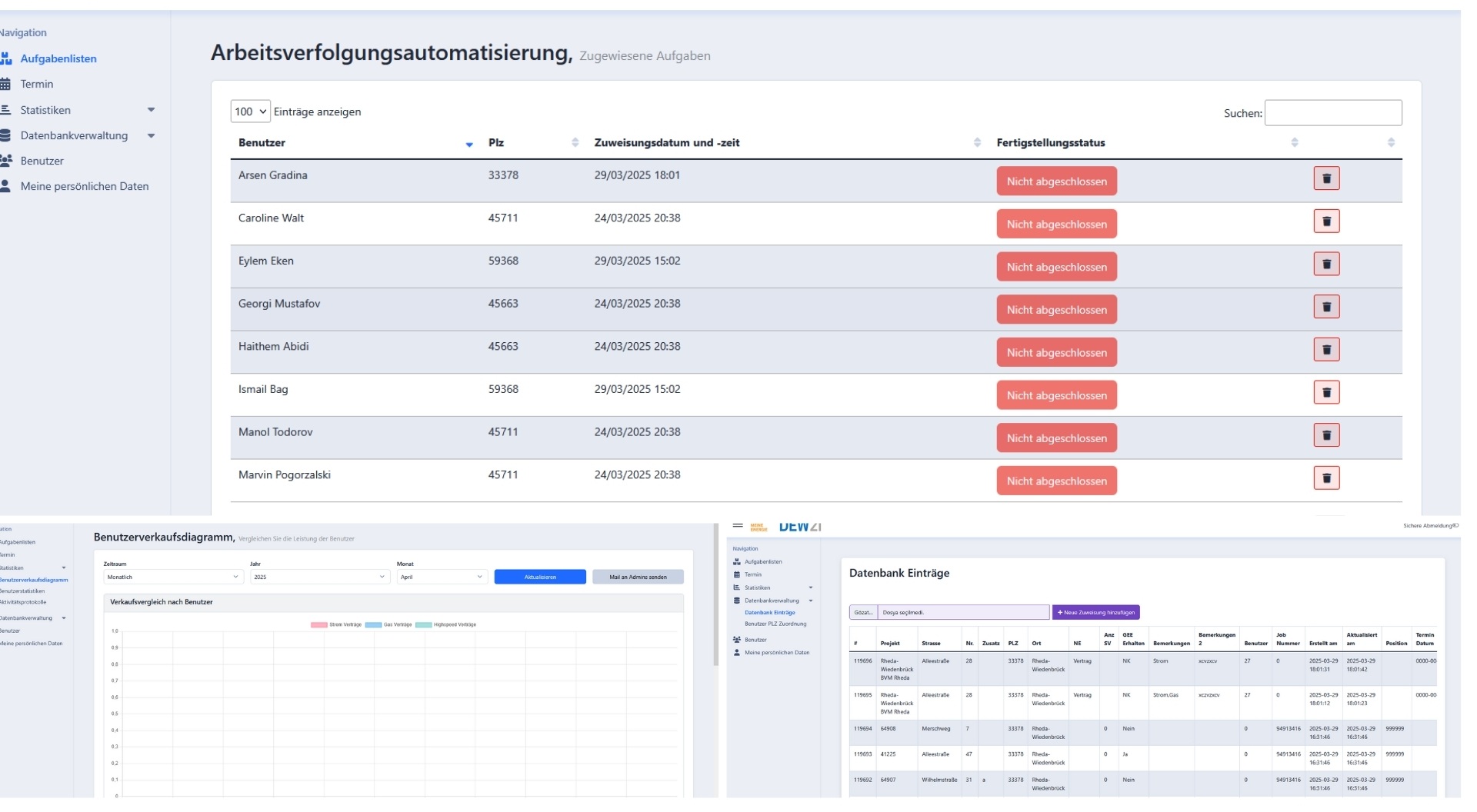
Task: Click the blue Aktualisieren button
Action: (540, 577)
